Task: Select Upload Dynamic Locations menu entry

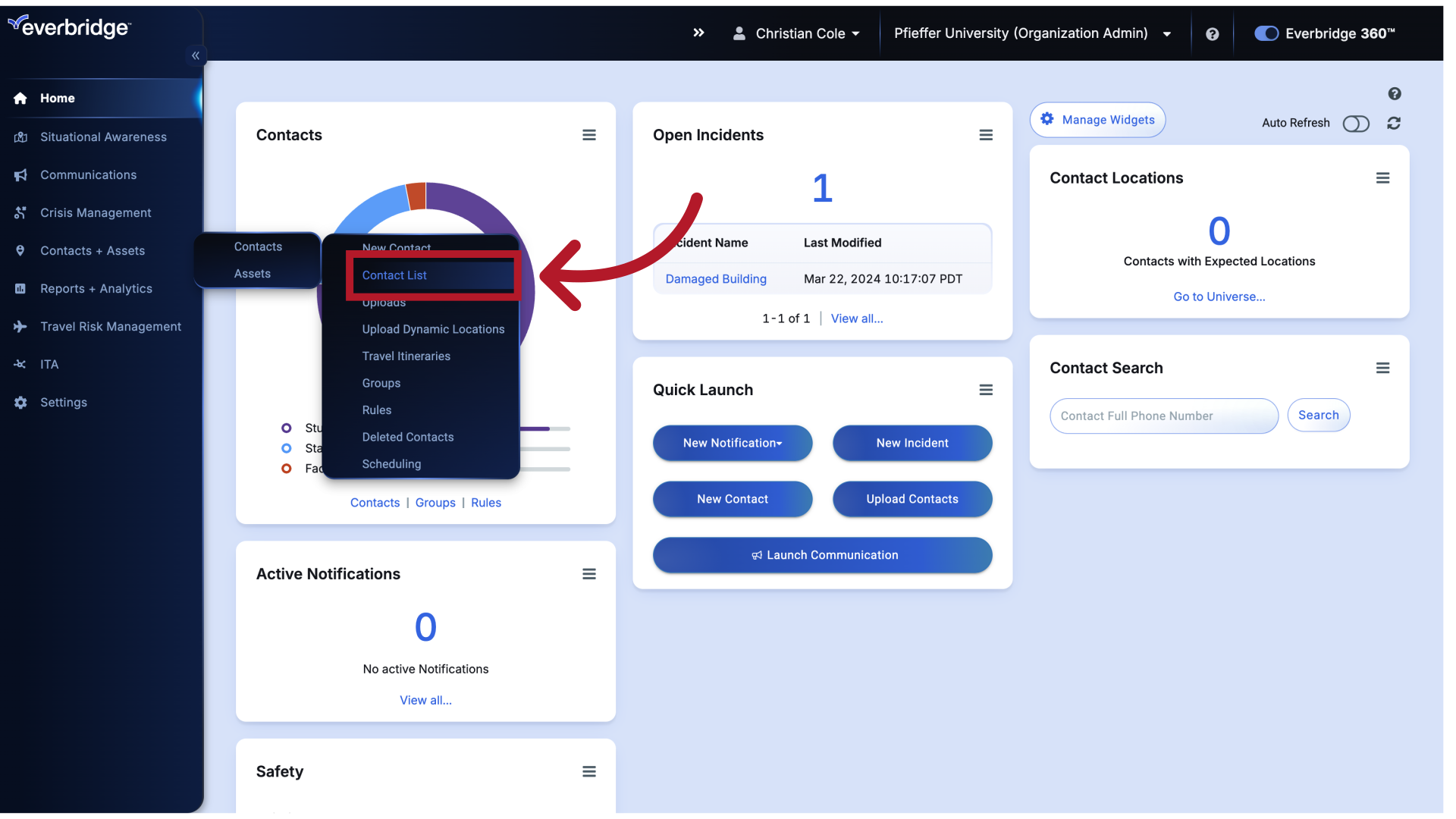Action: click(x=433, y=329)
